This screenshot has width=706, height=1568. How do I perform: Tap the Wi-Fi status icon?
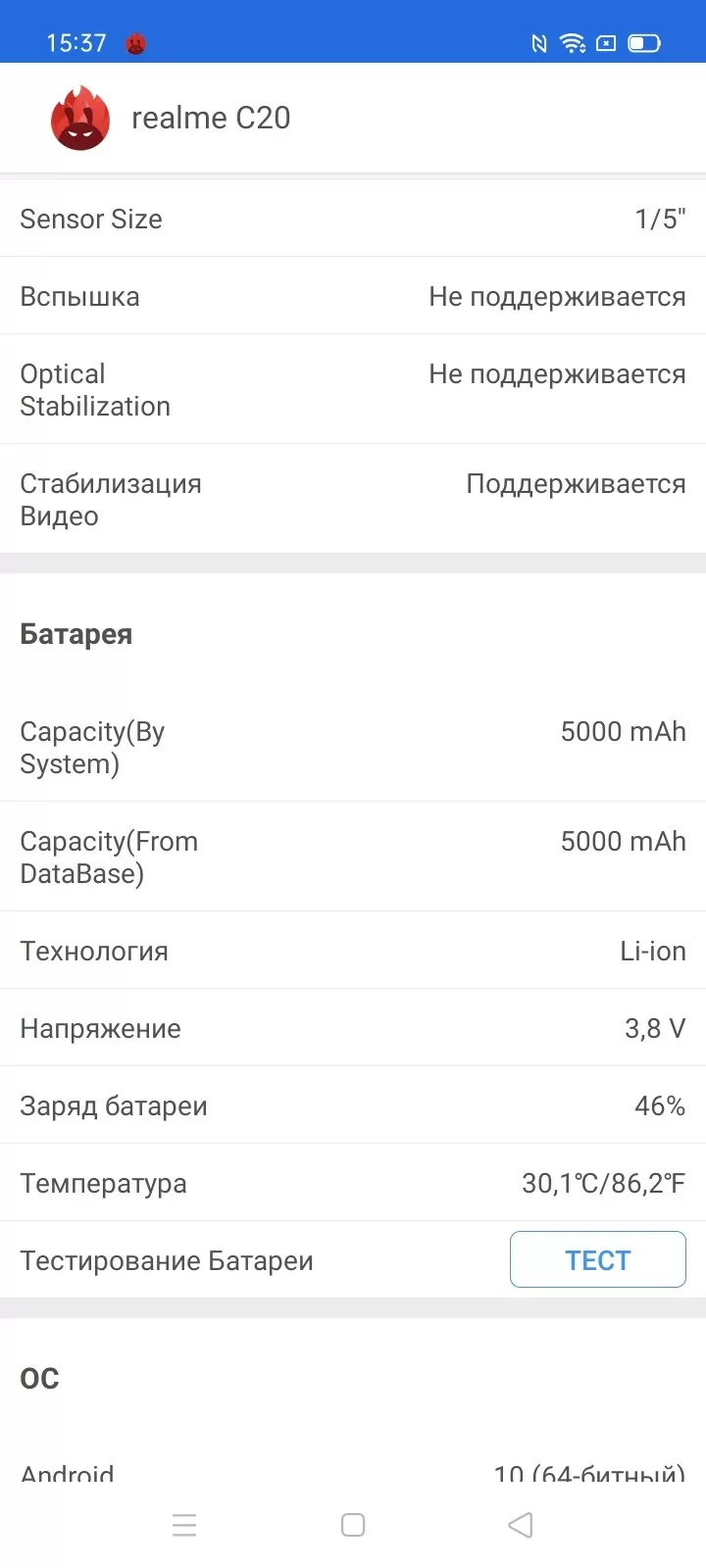(x=573, y=43)
